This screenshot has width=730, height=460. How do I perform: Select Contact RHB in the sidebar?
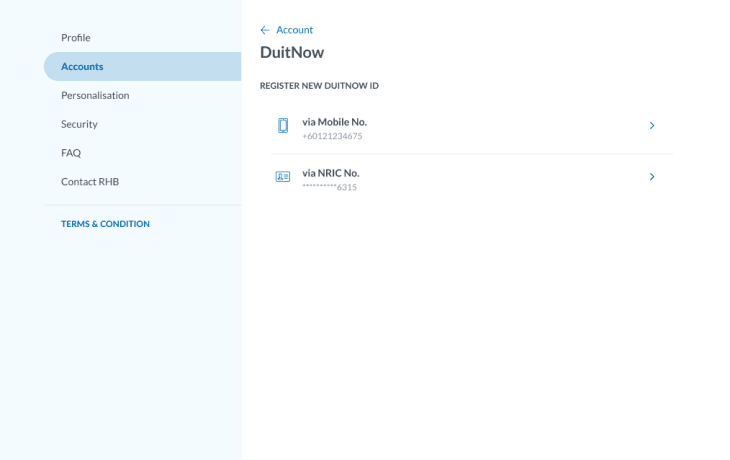tap(90, 182)
